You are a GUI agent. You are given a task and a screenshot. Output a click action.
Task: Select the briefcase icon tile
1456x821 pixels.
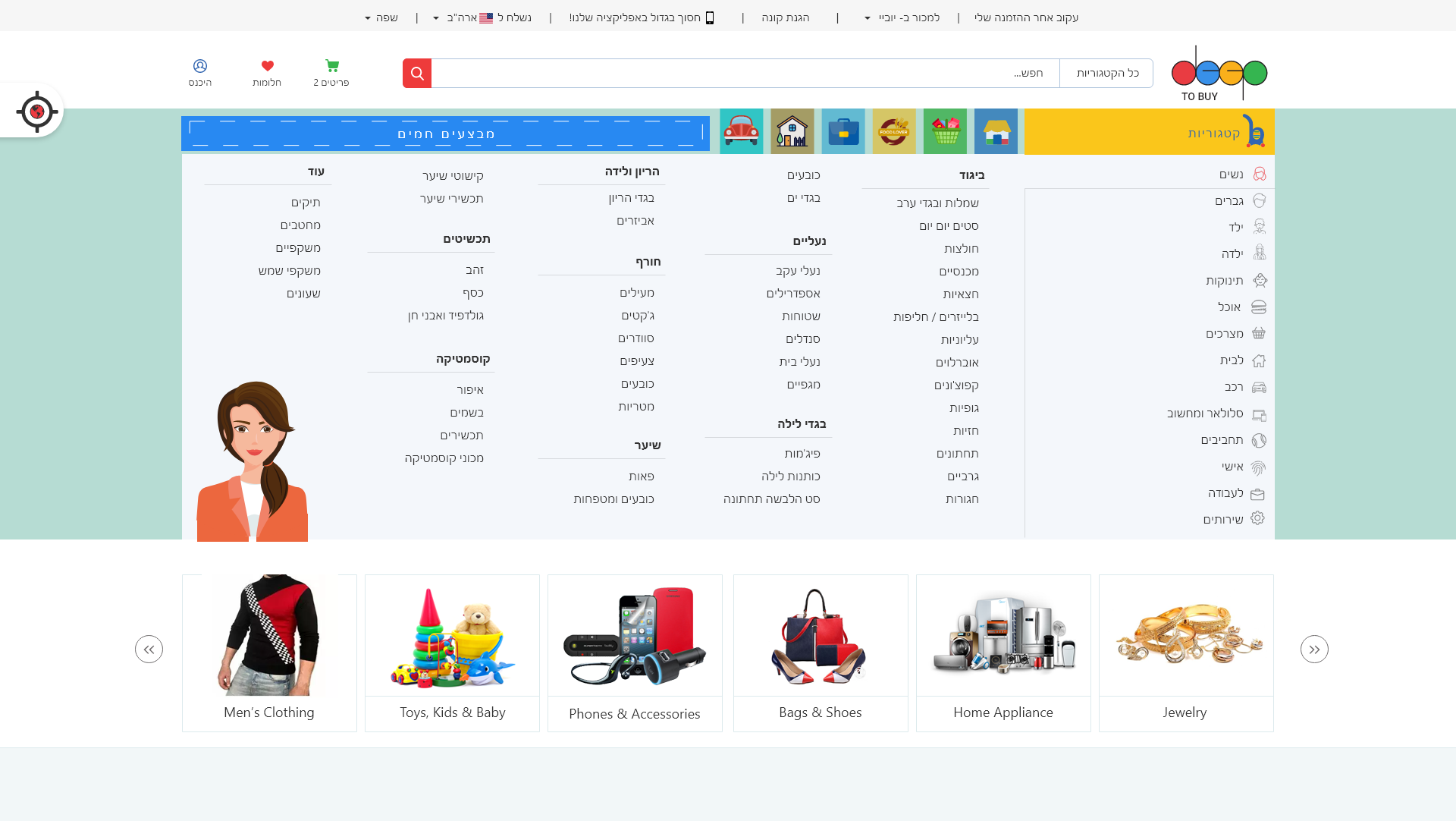pos(843,131)
